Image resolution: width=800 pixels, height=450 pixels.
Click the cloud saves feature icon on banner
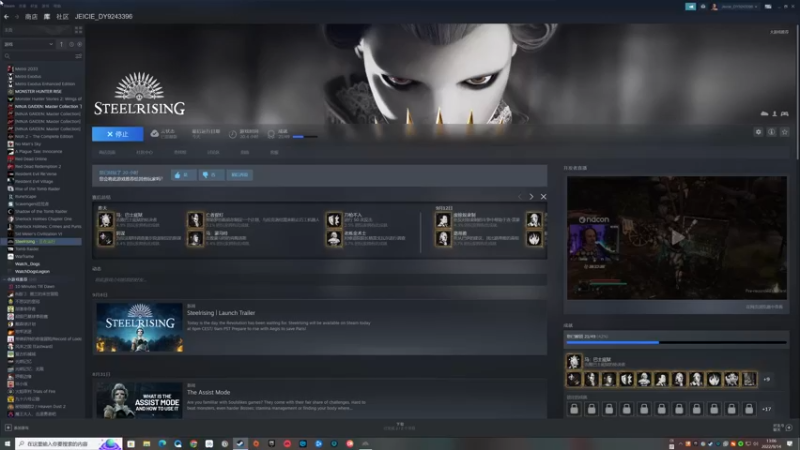click(764, 114)
